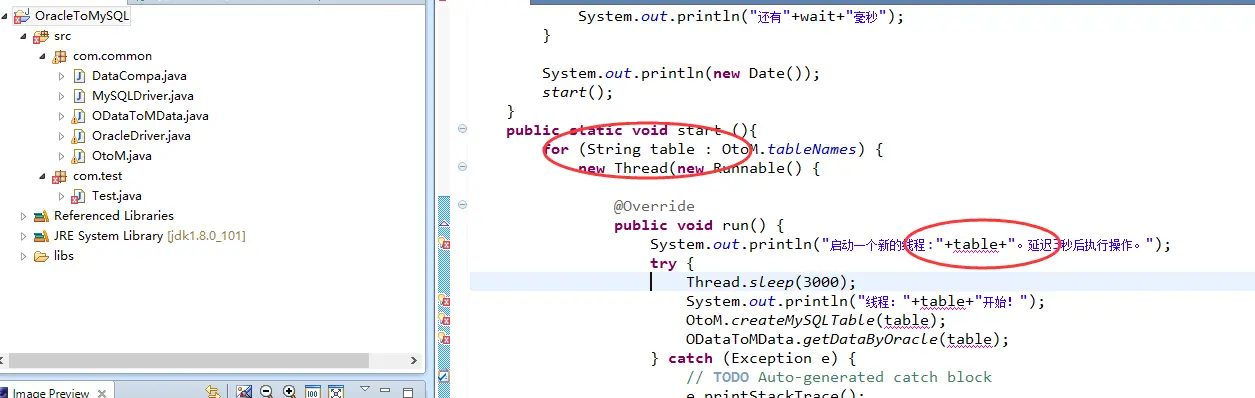
Task: Toggle link with editor arrows icon
Action: point(213,391)
